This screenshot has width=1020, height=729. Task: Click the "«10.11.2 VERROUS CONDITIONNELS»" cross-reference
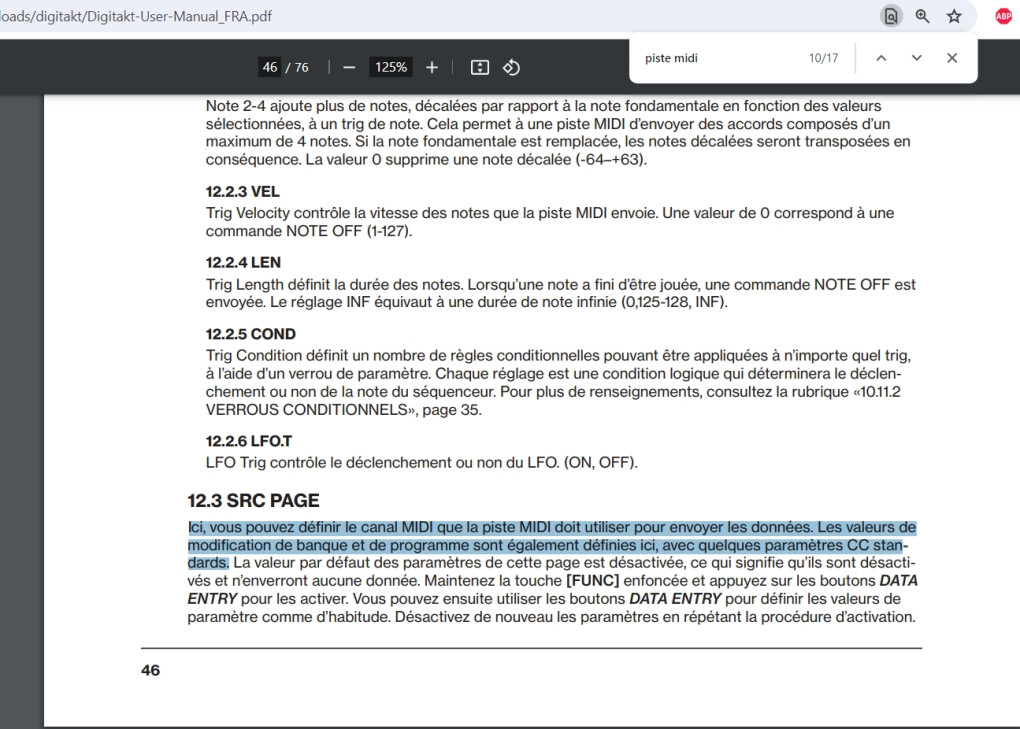(x=553, y=401)
